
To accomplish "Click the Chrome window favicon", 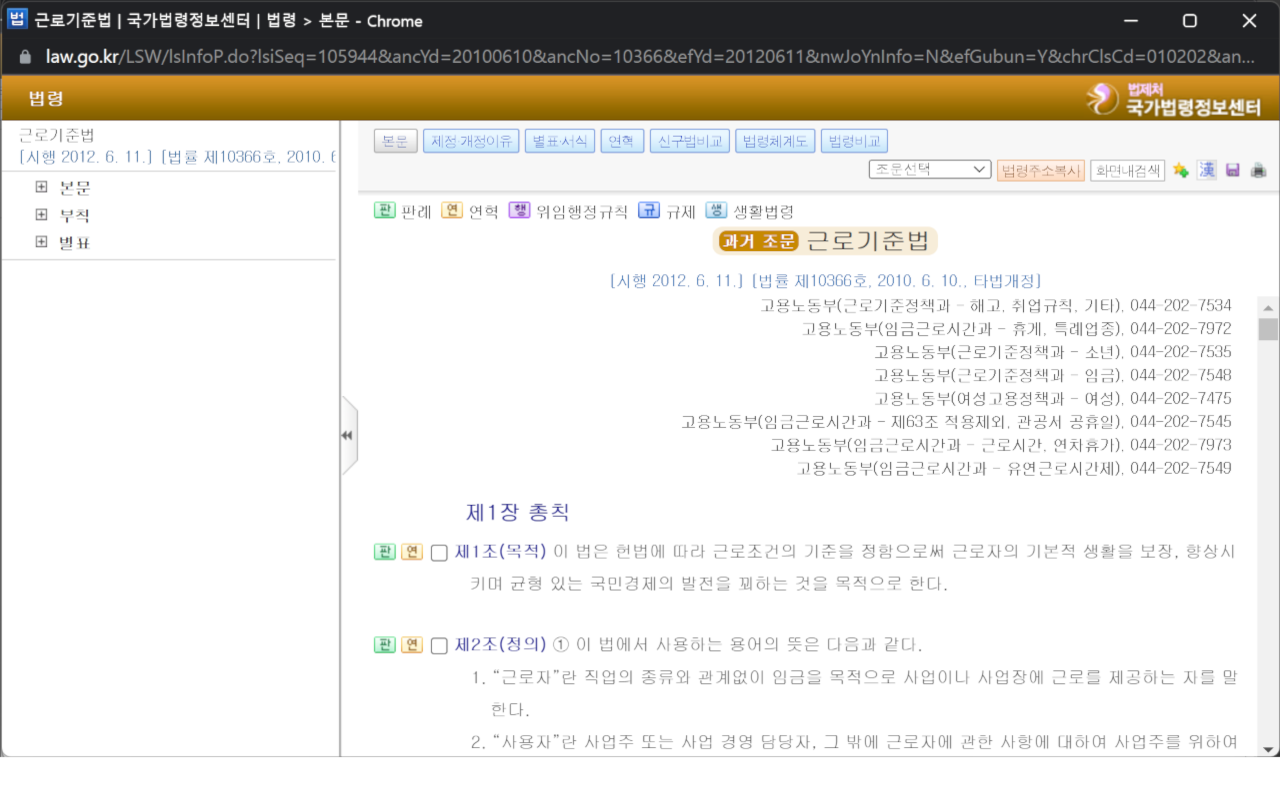I will click(x=17, y=20).
